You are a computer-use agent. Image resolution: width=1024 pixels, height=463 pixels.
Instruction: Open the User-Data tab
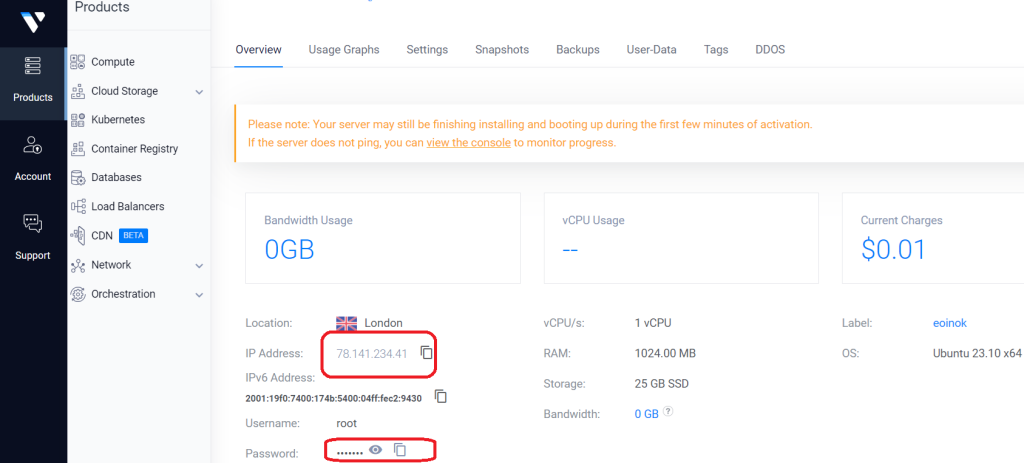point(651,50)
